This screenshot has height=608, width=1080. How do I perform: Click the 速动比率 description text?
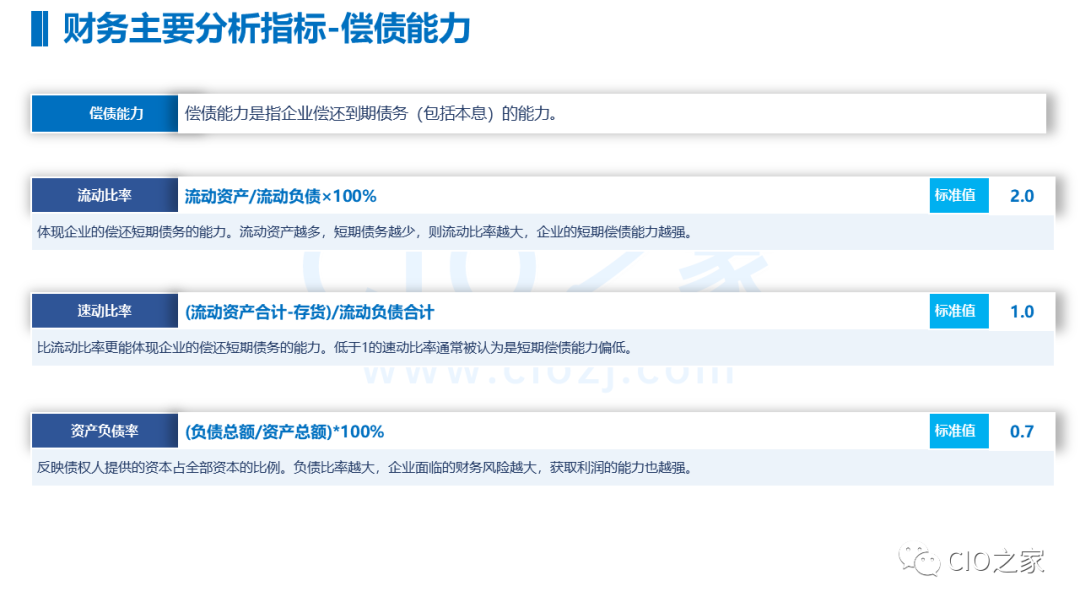click(x=334, y=348)
